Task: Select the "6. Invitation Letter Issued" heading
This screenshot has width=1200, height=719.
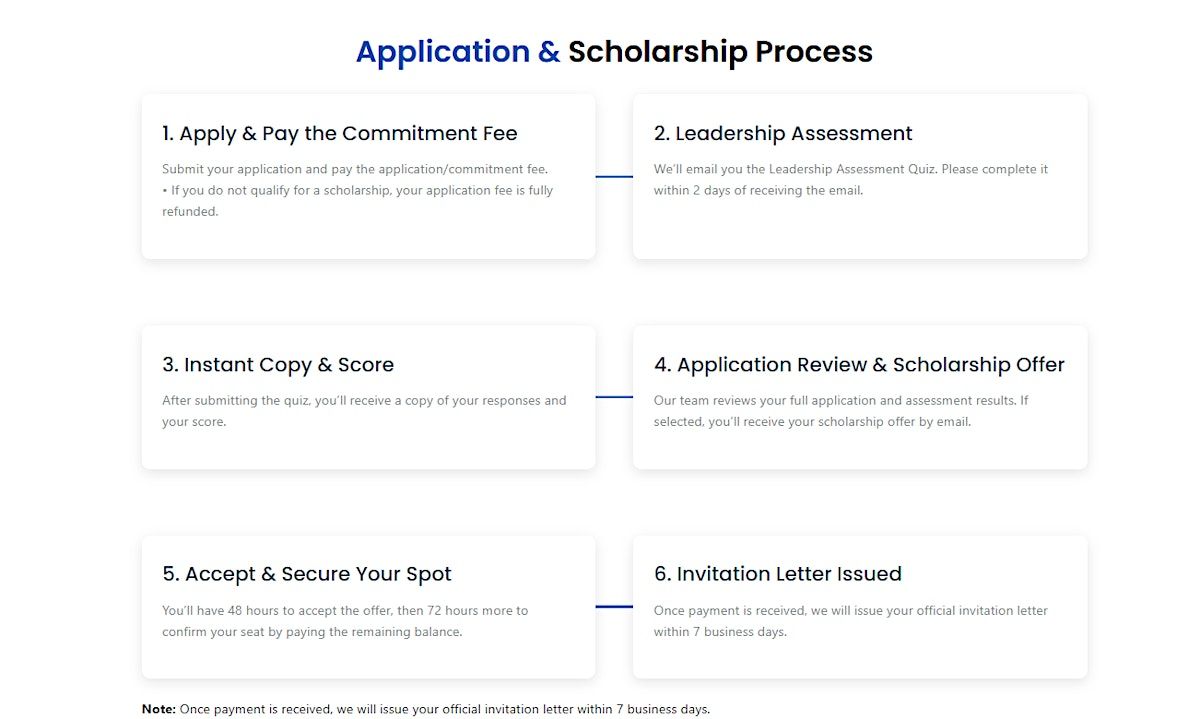Action: pos(778,574)
